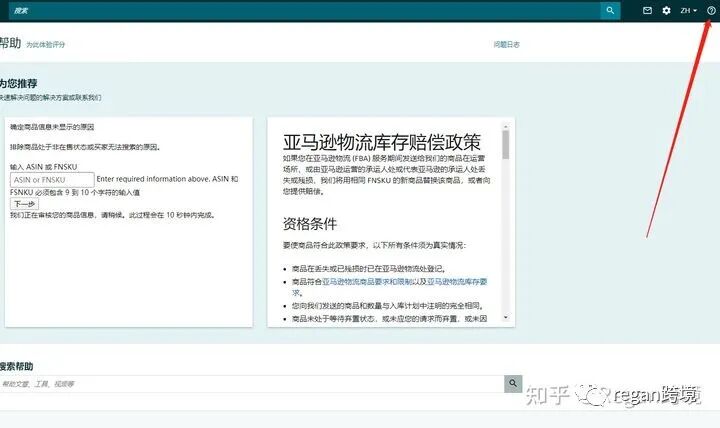Click the 搜索帮助 heading
The image size is (720, 428).
click(x=17, y=366)
